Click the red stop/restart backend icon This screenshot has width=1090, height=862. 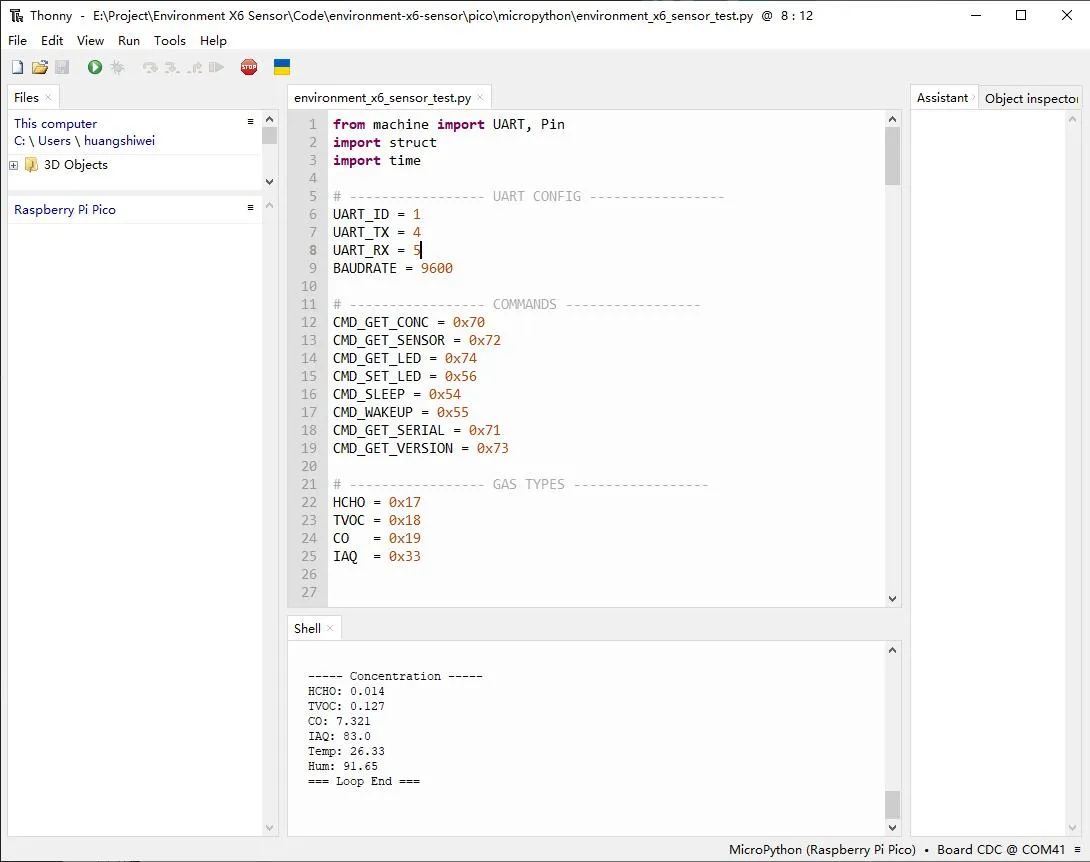248,66
